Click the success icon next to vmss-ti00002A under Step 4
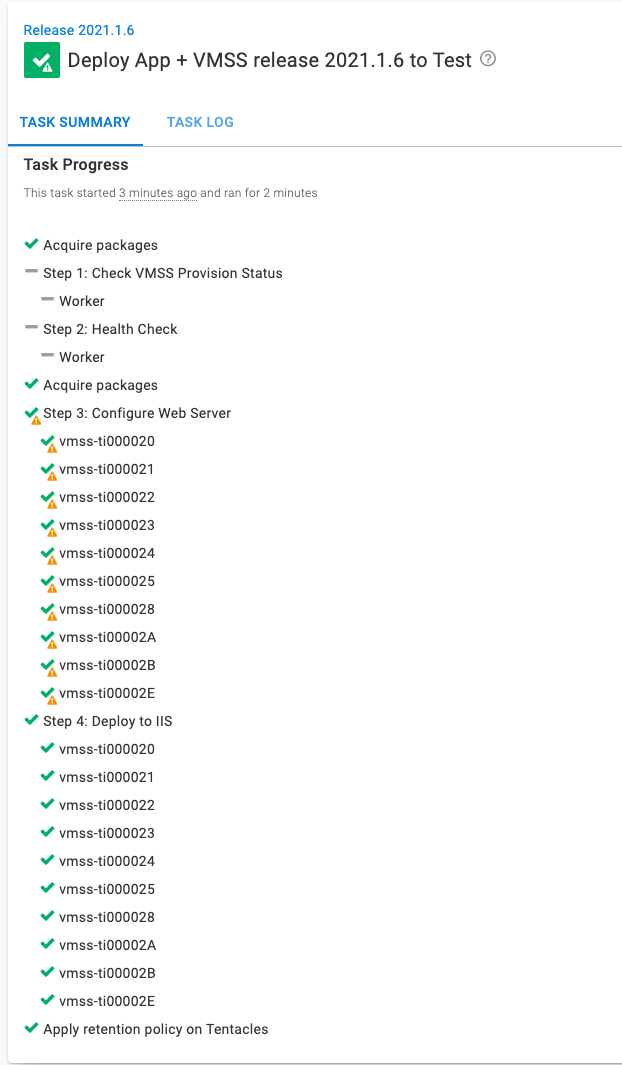Image resolution: width=622 pixels, height=1065 pixels. point(47,944)
